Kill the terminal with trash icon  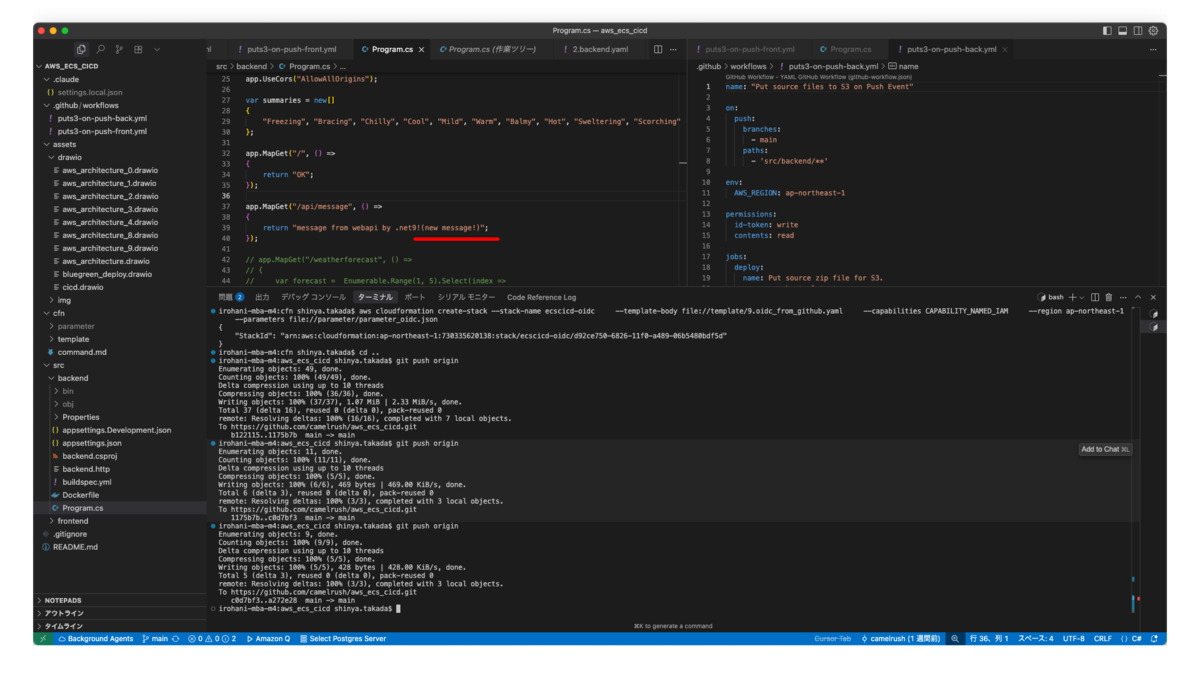tap(1109, 297)
